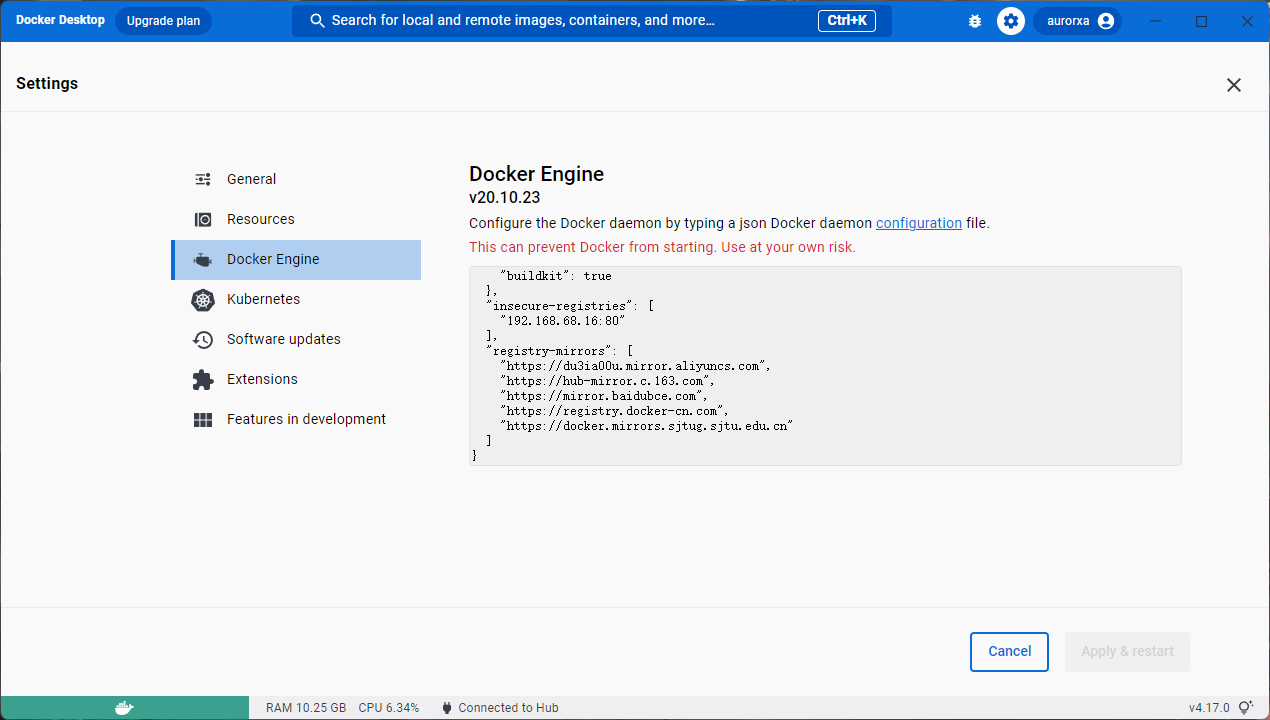
Task: Click the General settings sliders icon
Action: pos(203,179)
